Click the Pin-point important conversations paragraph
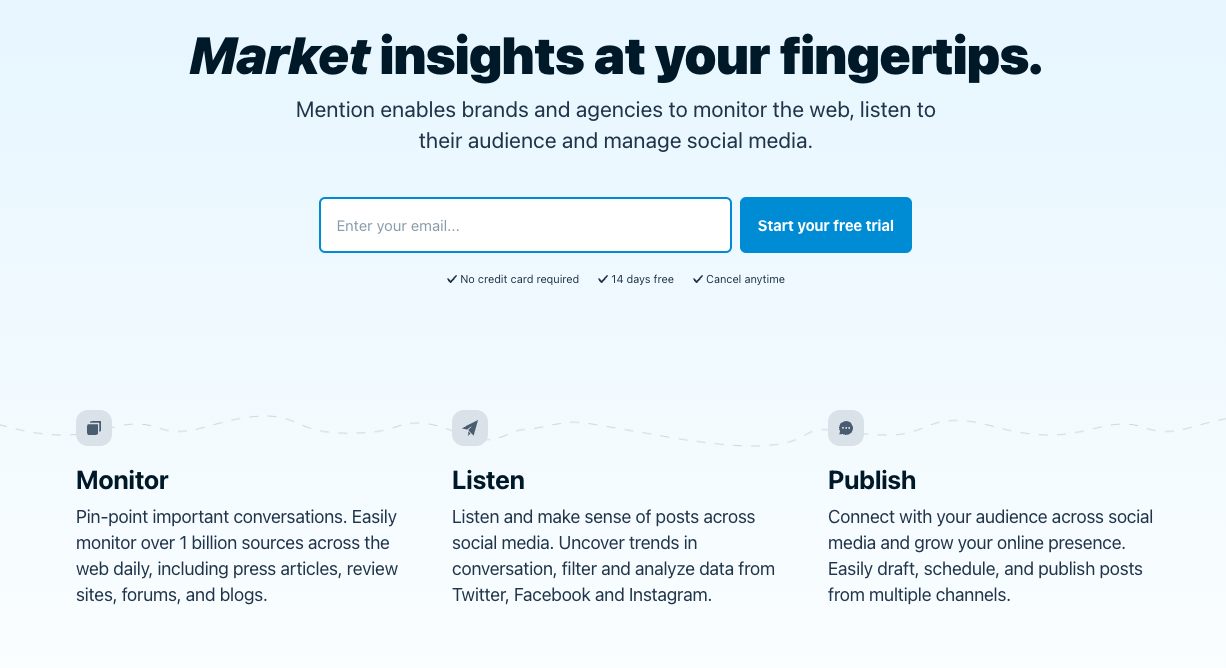Image resolution: width=1226 pixels, height=668 pixels. [237, 556]
